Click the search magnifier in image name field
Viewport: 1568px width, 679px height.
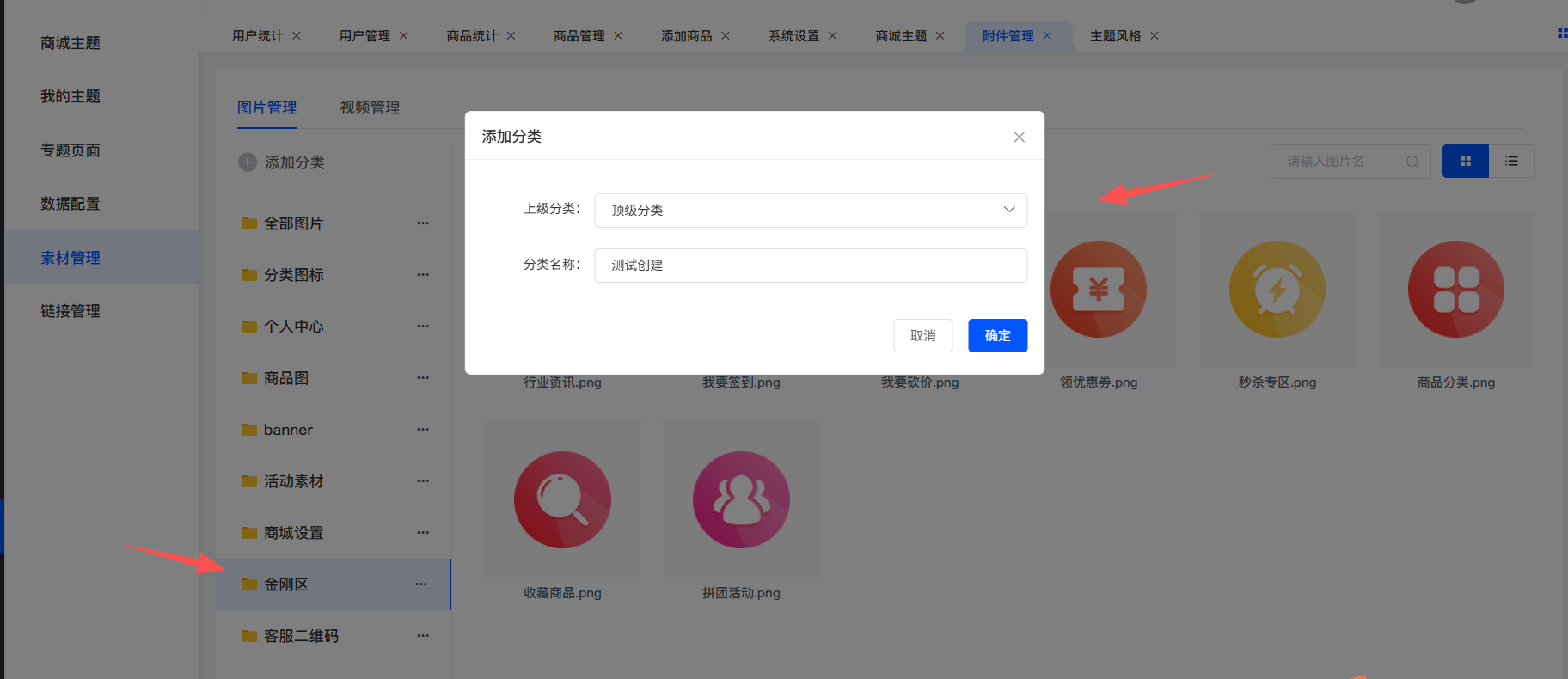1412,162
